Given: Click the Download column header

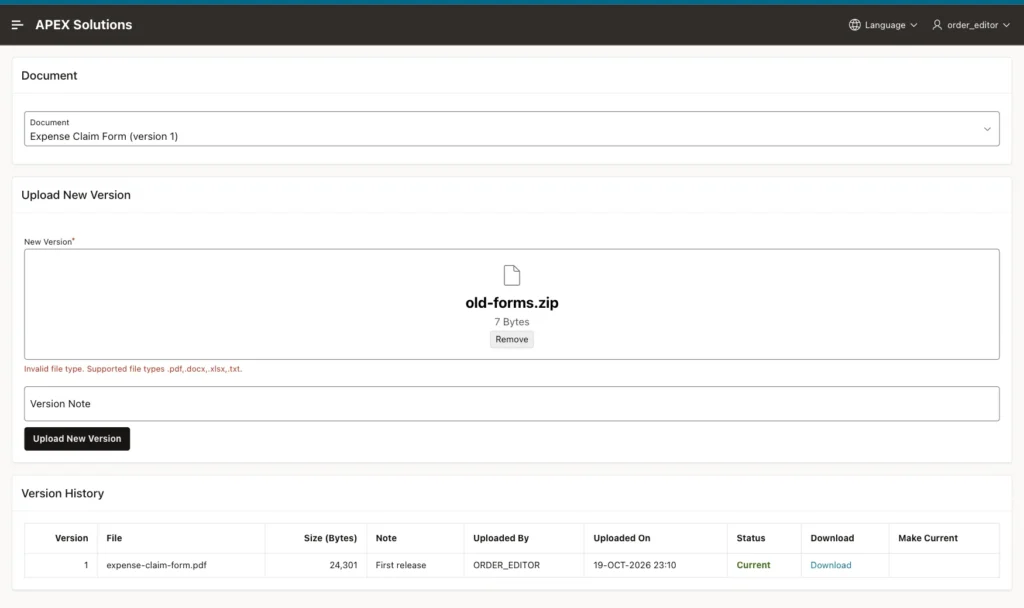Looking at the screenshot, I should [x=832, y=538].
